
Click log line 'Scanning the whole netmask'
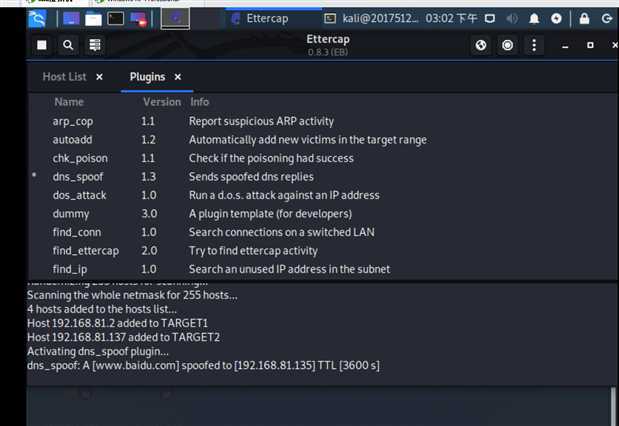click(x=132, y=295)
